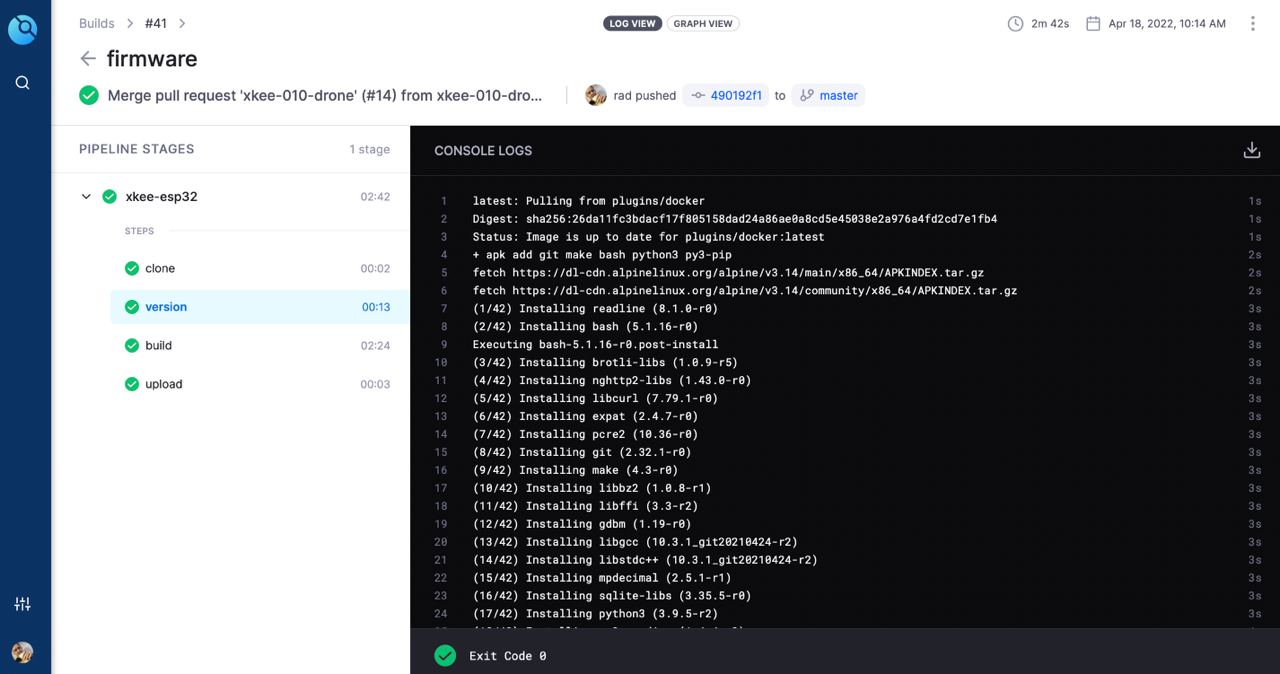Select the clone step
This screenshot has height=674, width=1280.
click(160, 268)
